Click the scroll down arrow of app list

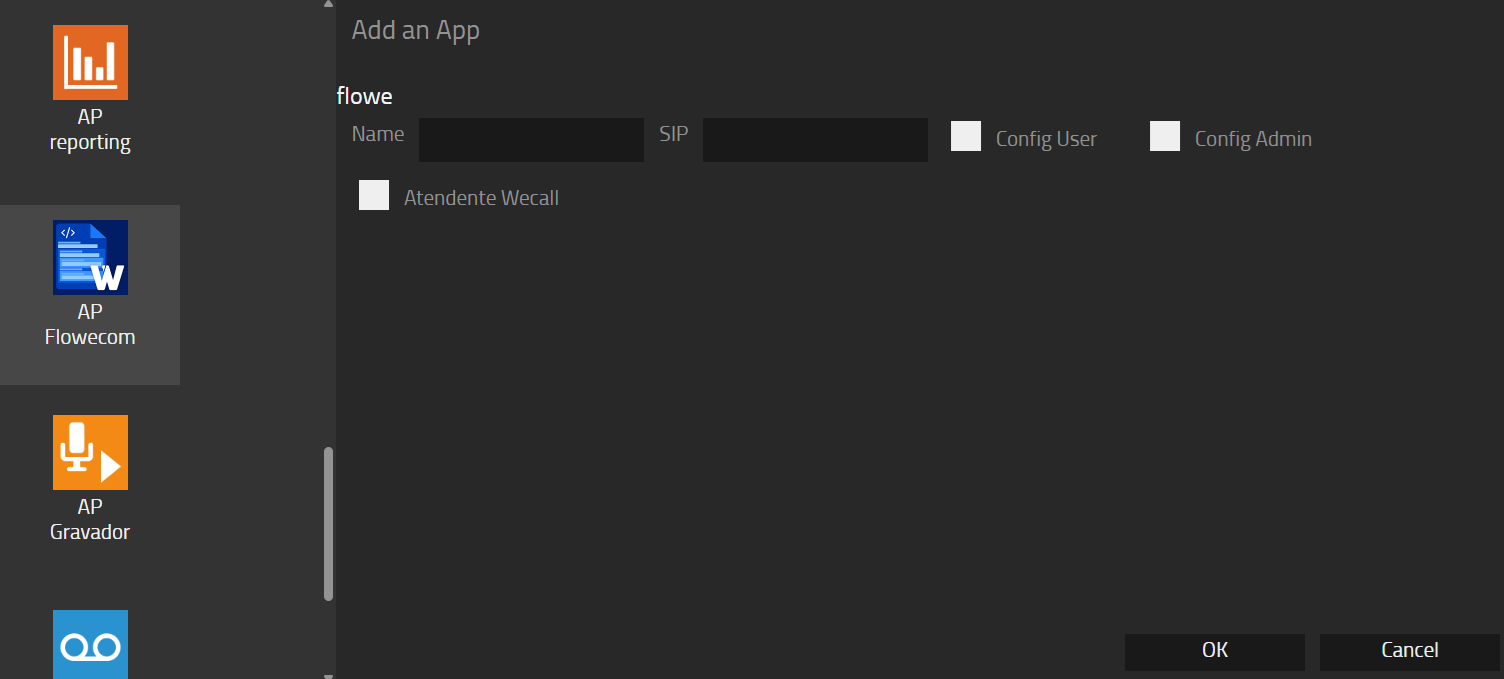(328, 675)
